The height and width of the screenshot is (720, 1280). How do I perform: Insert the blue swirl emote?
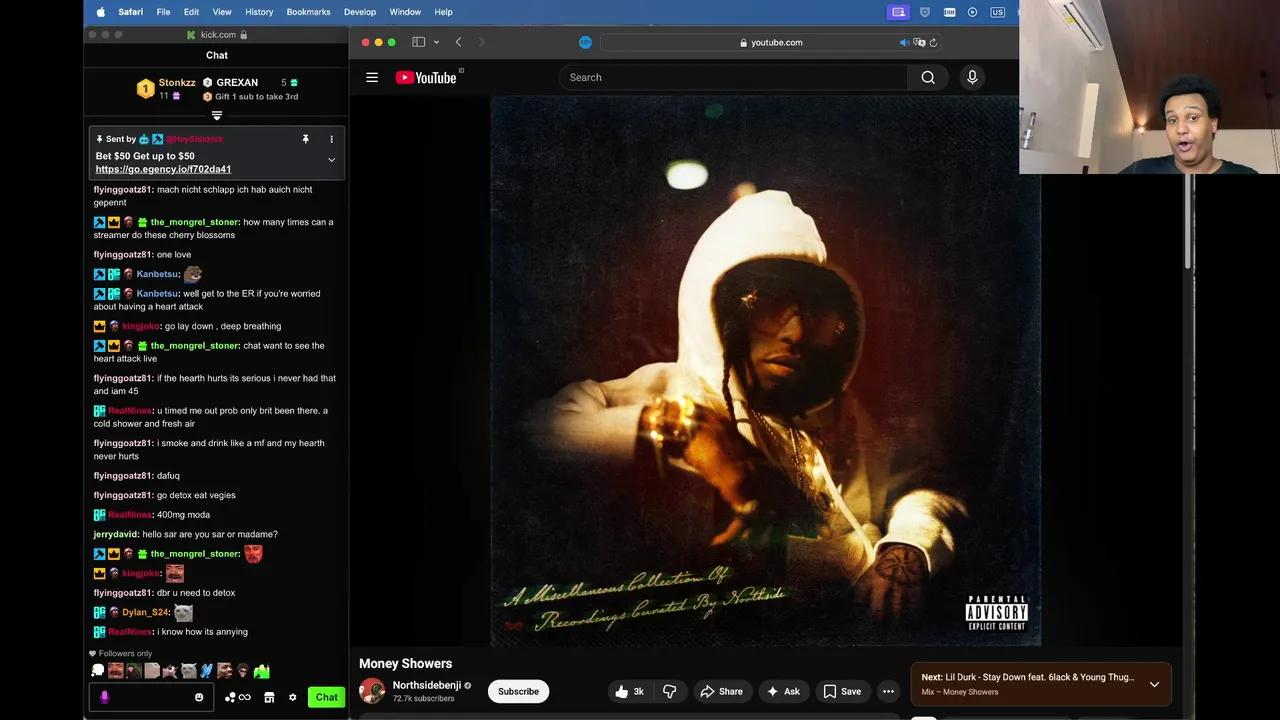click(x=207, y=671)
